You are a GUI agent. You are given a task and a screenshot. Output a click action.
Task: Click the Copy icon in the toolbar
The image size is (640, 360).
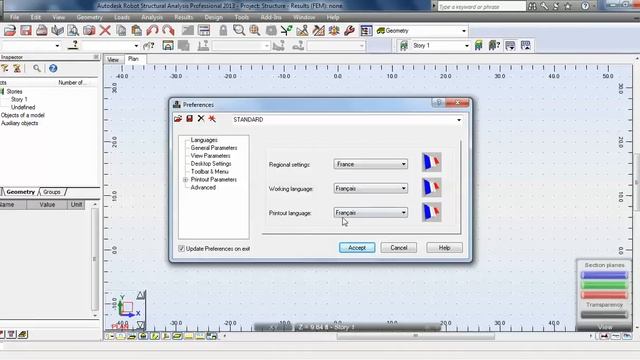click(x=121, y=30)
